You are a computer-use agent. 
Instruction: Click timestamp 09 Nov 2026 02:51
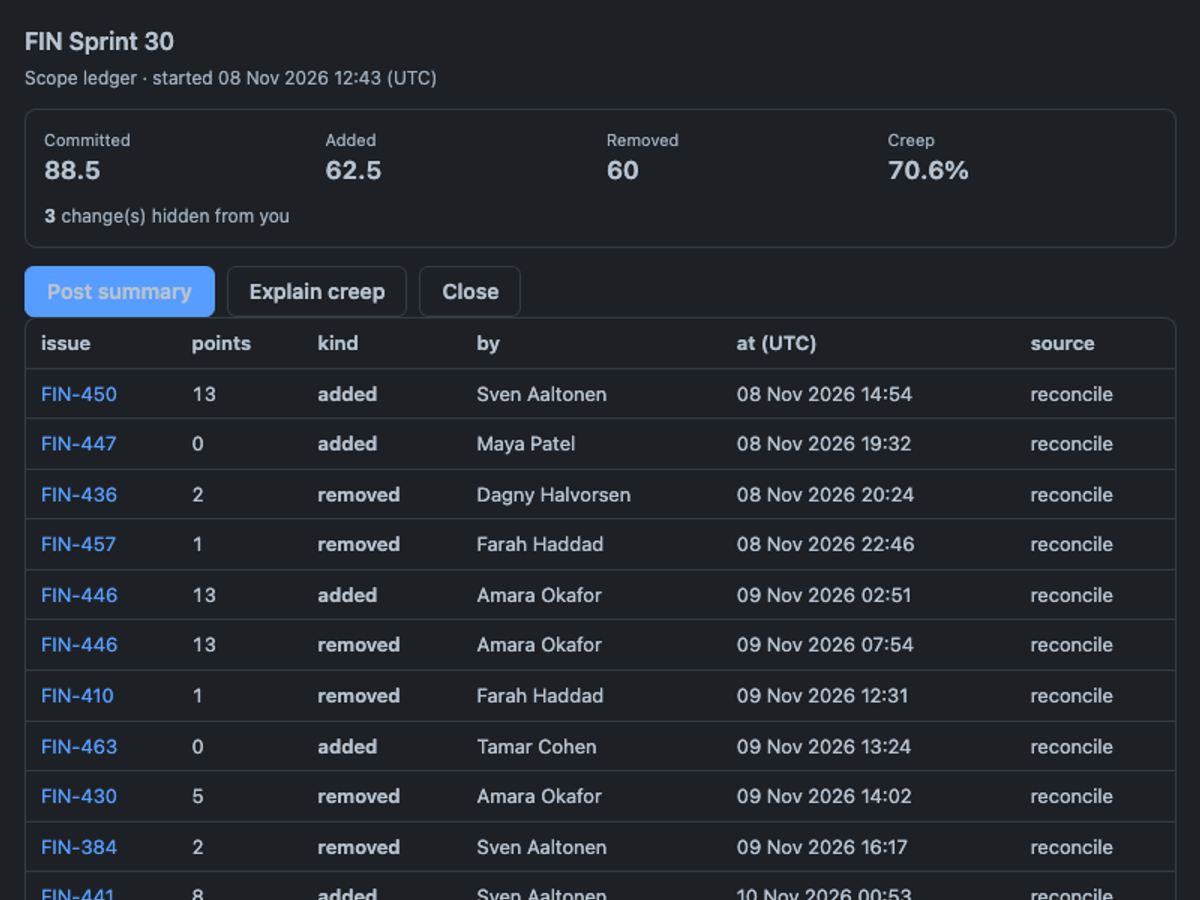tap(824, 595)
